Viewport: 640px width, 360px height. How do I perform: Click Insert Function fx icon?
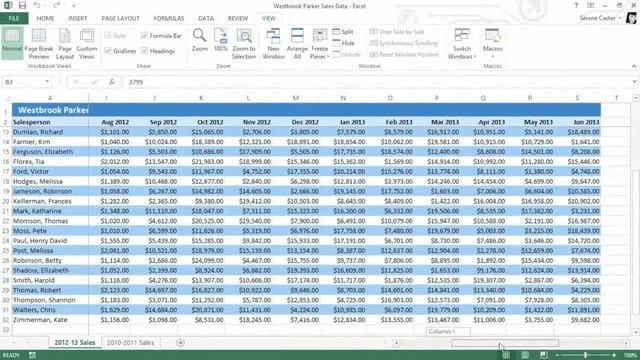pyautogui.click(x=112, y=82)
